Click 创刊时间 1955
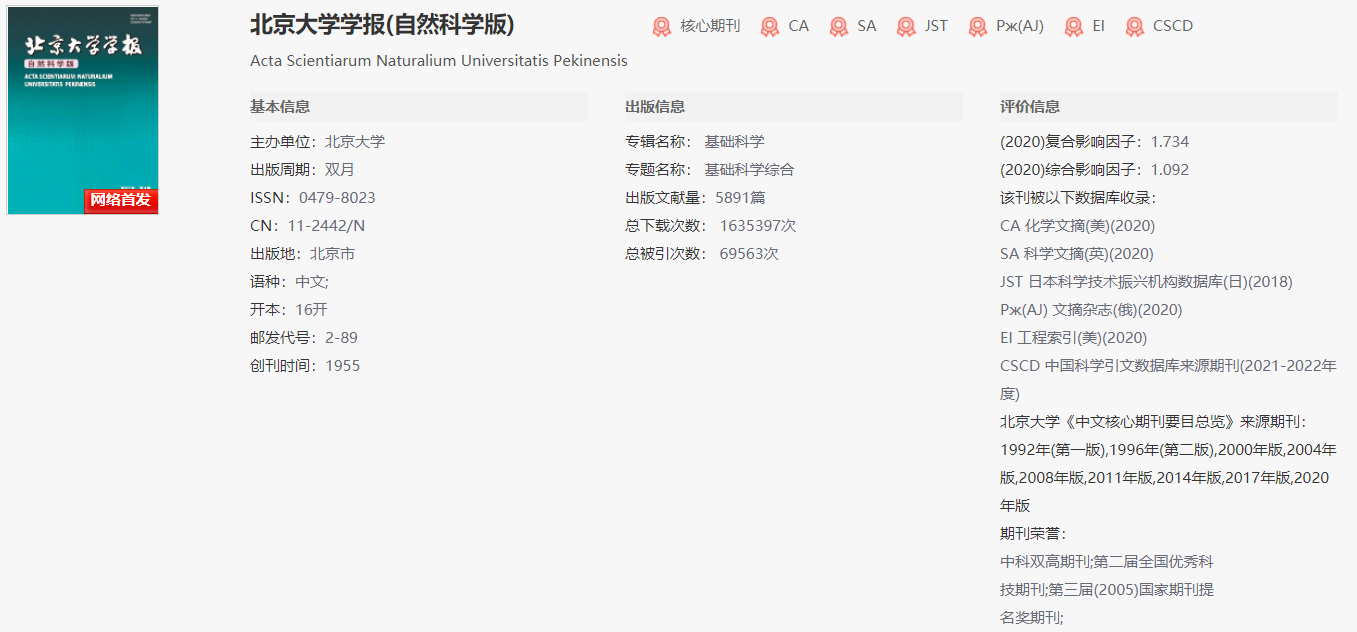Screen dimensions: 1357x632 pos(305,366)
